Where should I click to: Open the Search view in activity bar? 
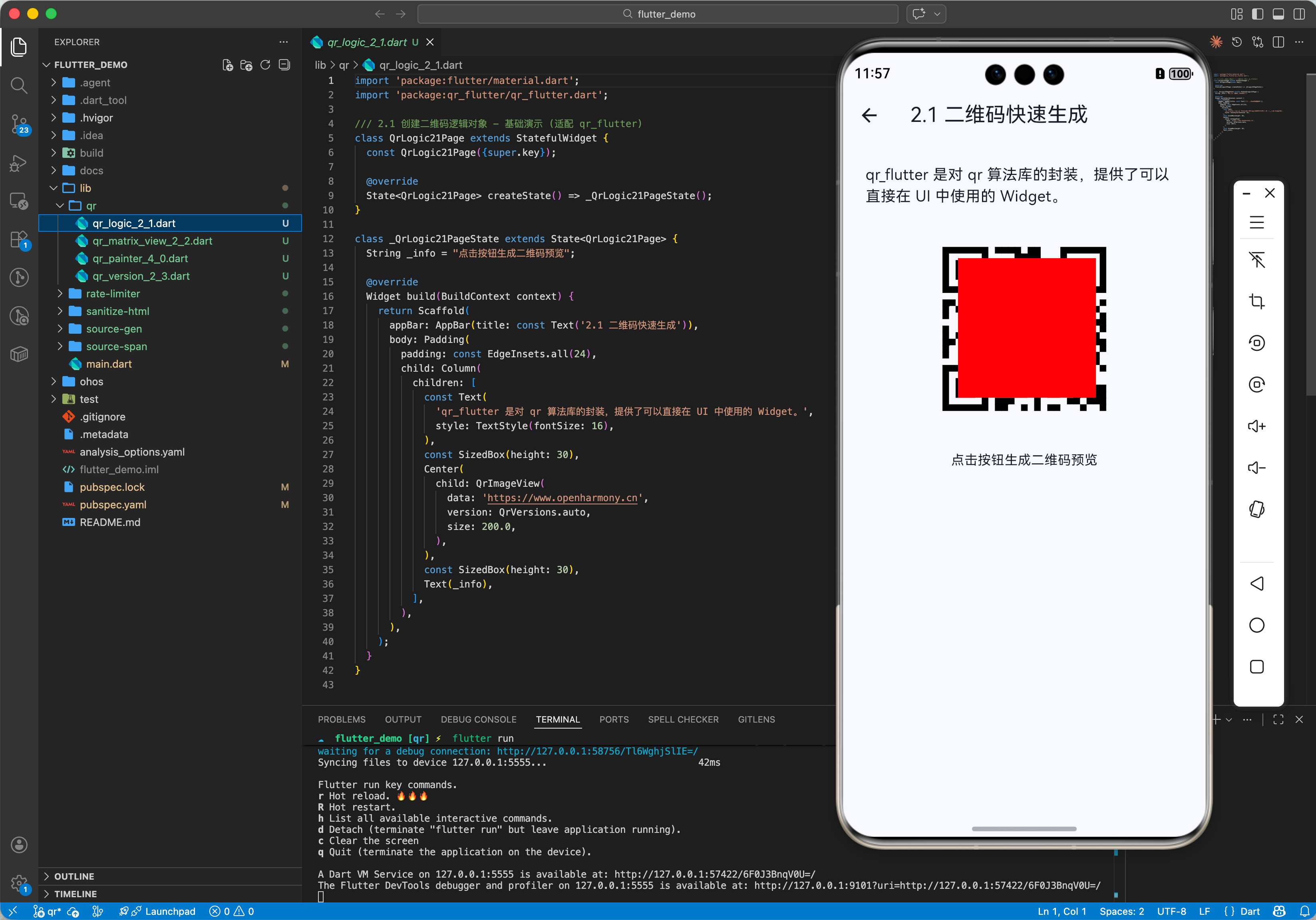tap(19, 86)
